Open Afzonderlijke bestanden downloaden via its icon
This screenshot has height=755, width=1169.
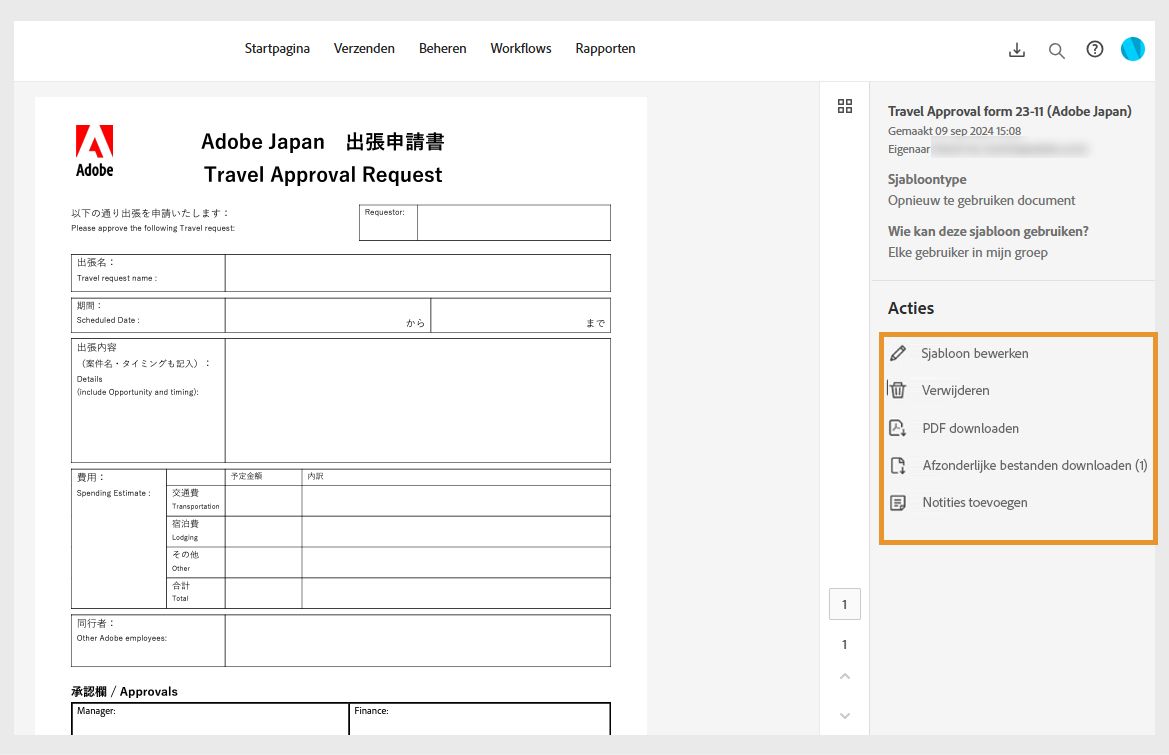click(x=897, y=465)
